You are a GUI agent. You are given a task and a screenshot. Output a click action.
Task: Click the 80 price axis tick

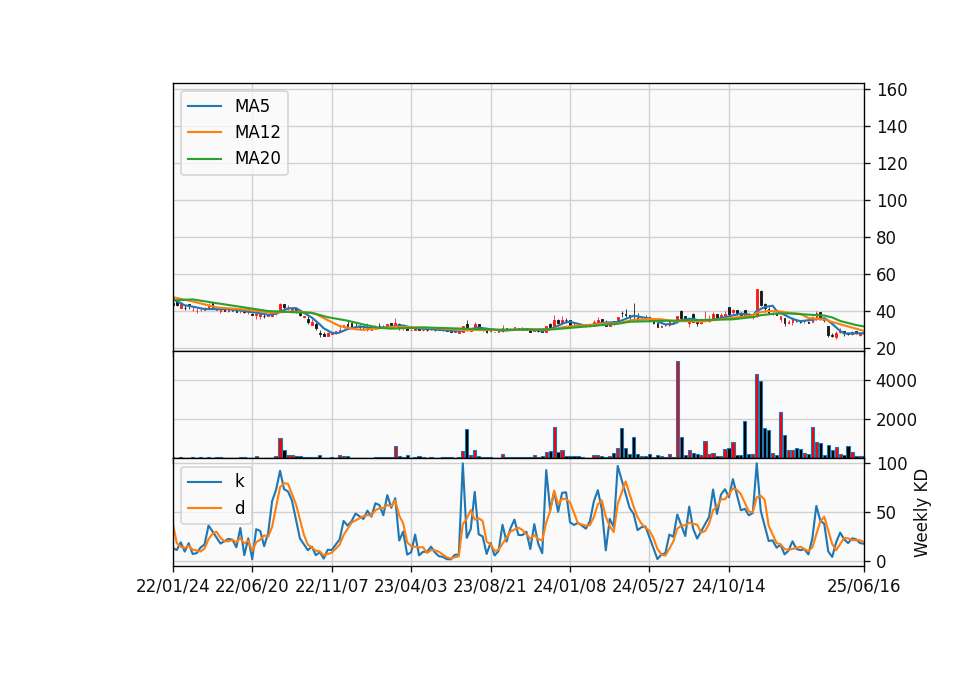tap(887, 238)
